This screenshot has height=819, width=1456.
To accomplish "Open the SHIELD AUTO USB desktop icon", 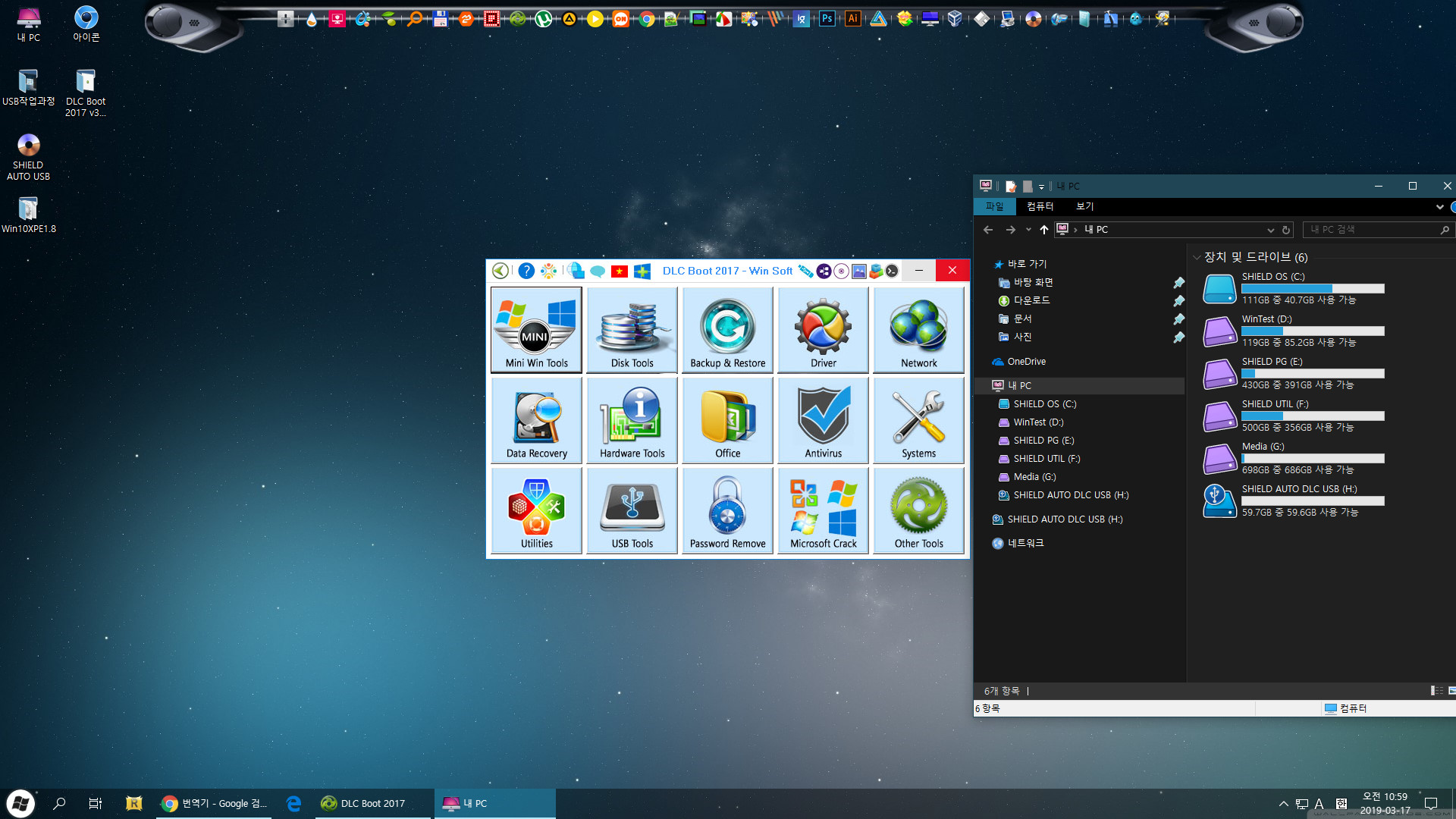I will coord(28,158).
